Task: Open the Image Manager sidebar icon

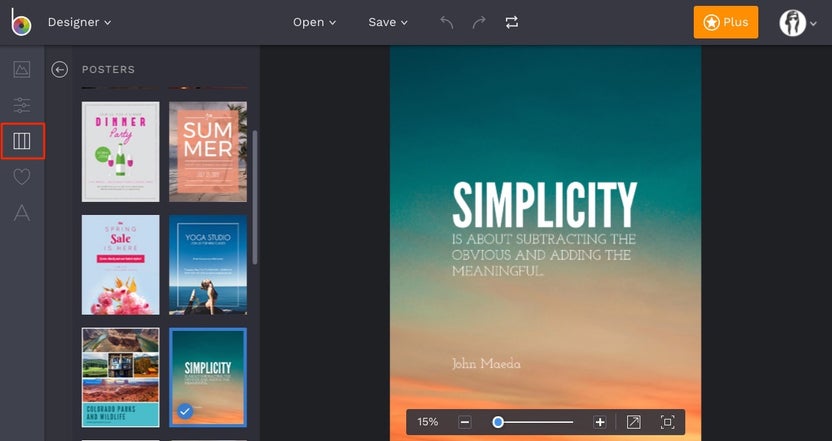Action: pyautogui.click(x=22, y=69)
